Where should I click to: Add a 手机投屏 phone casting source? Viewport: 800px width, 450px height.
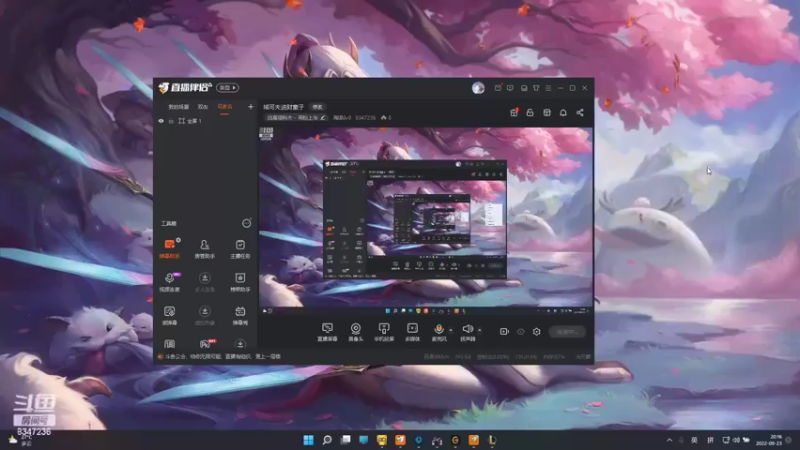(x=384, y=332)
